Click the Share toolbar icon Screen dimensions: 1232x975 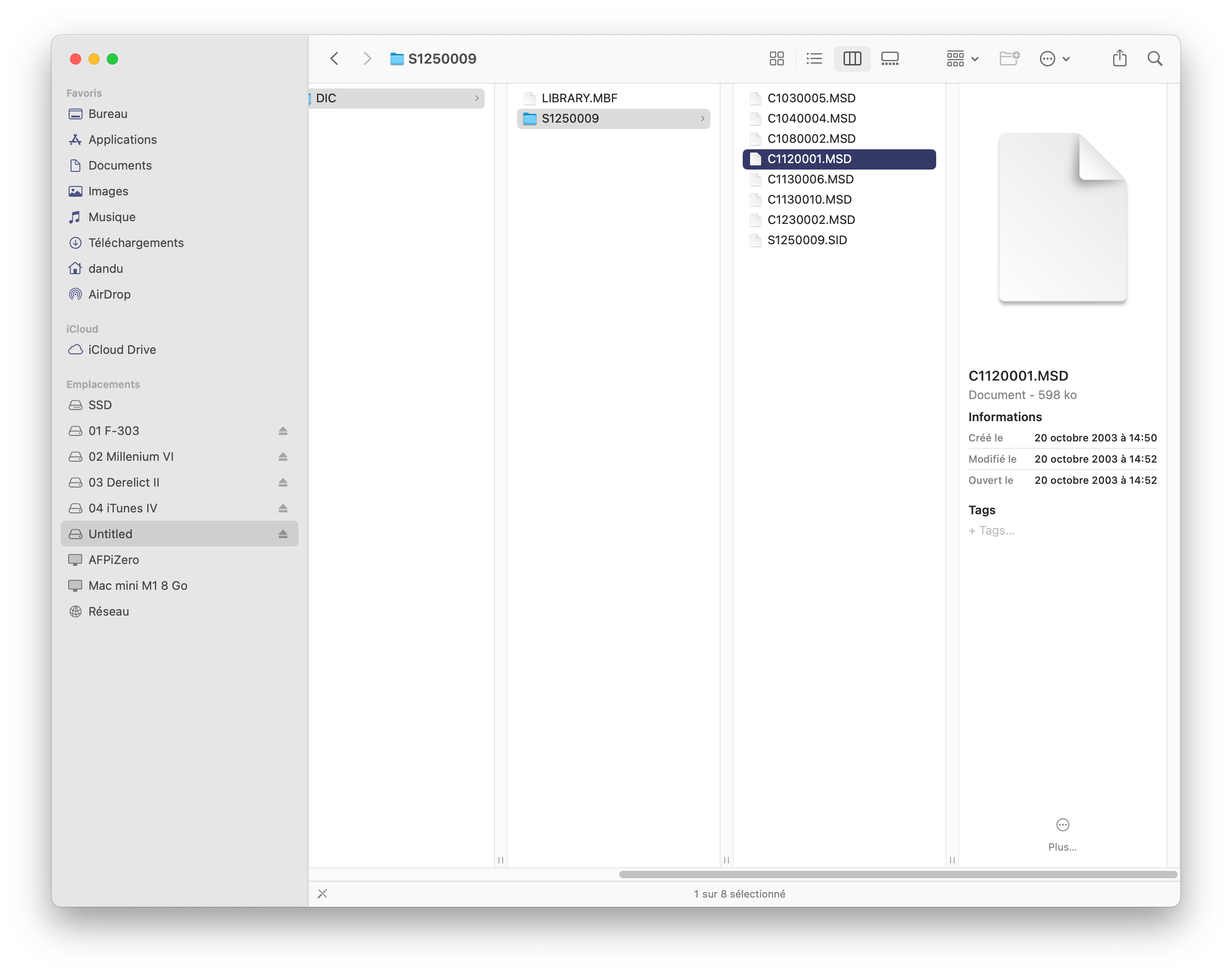[1119, 58]
